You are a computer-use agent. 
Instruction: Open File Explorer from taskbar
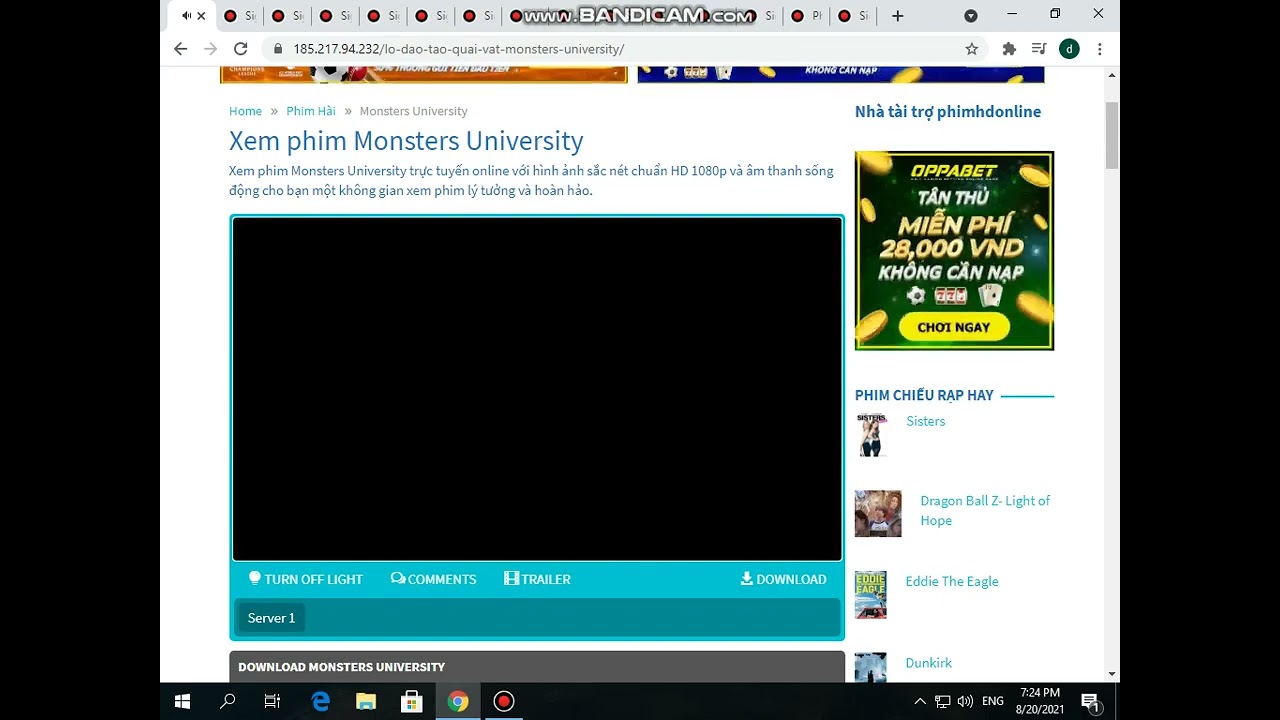(366, 701)
